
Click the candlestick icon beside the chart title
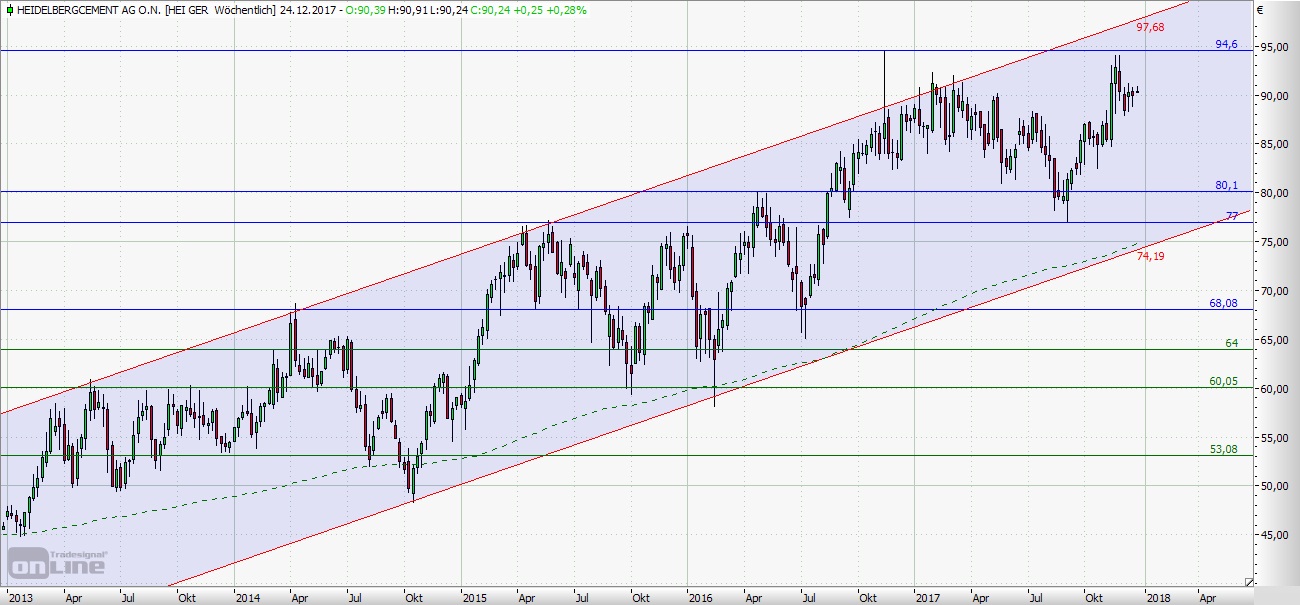click(x=9, y=10)
